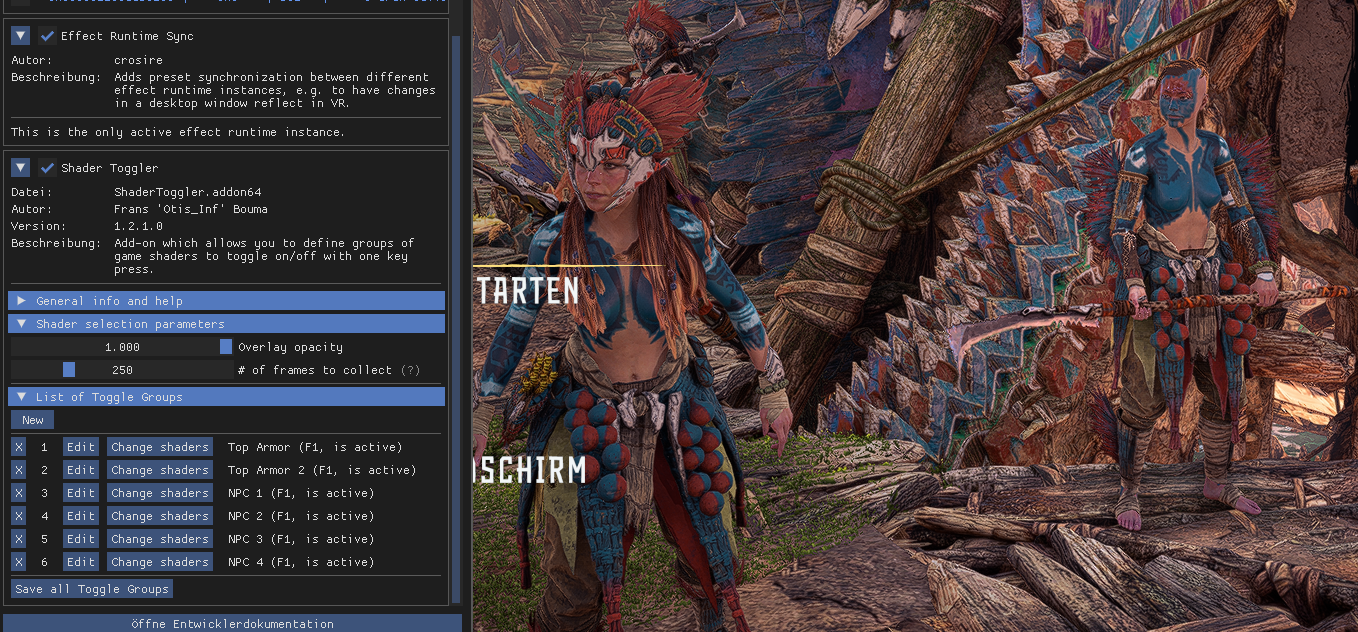Edit the NPC 2 group
This screenshot has width=1358, height=632.
pyautogui.click(x=81, y=516)
